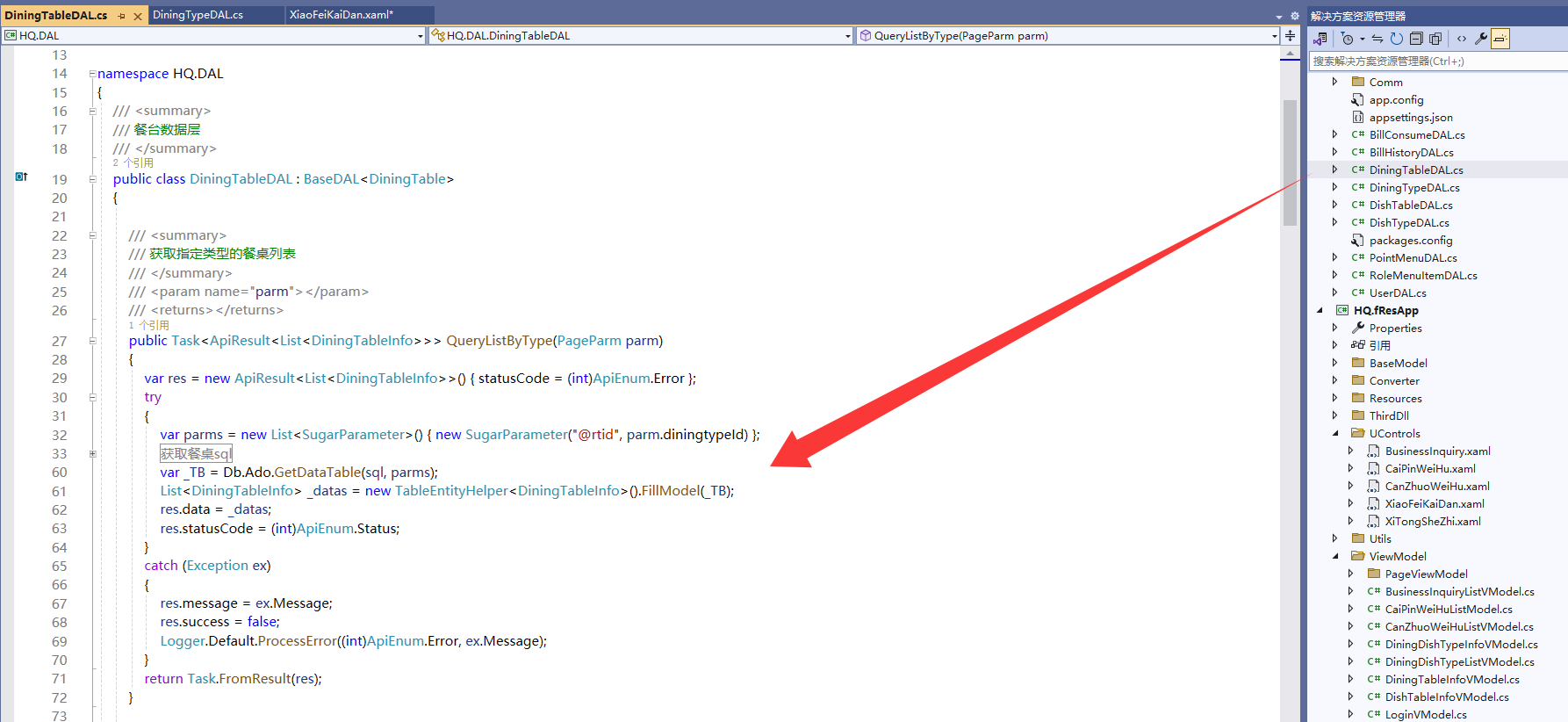The height and width of the screenshot is (722, 1568).
Task: Click the solution/folder view switch icon
Action: click(1320, 39)
